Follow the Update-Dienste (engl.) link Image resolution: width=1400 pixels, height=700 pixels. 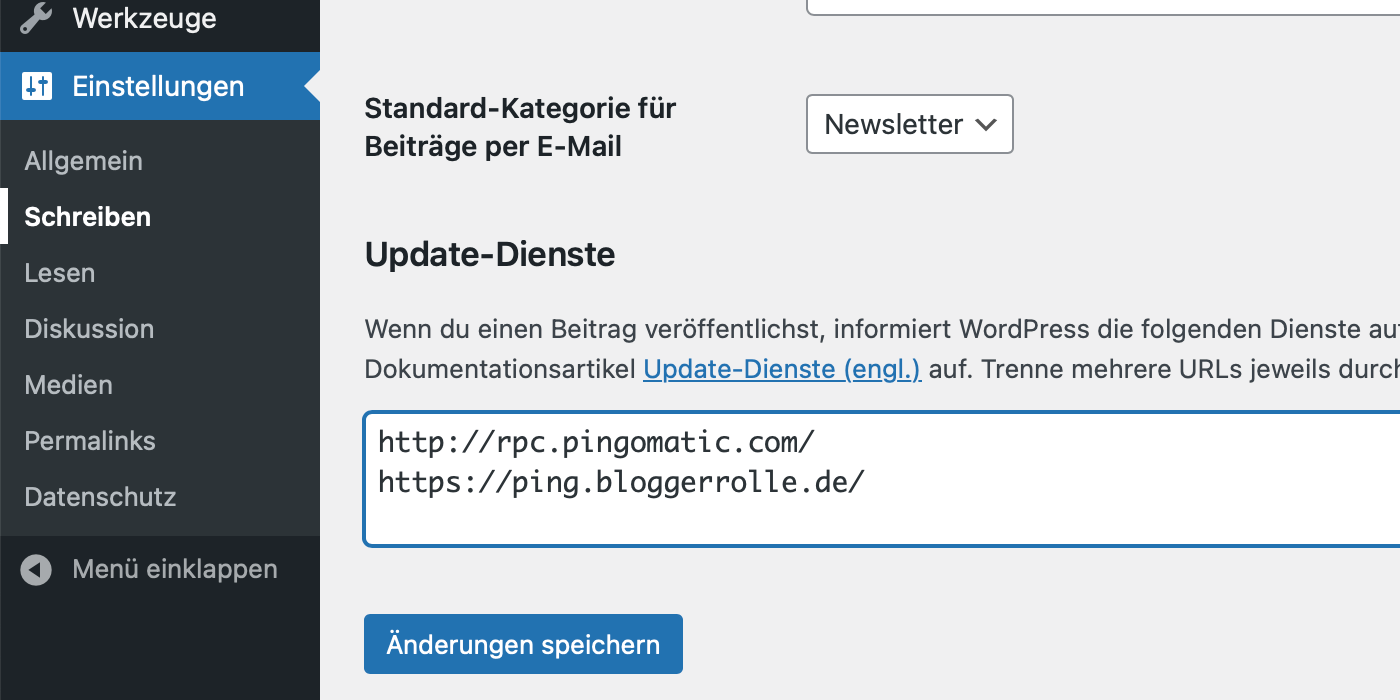[x=782, y=369]
